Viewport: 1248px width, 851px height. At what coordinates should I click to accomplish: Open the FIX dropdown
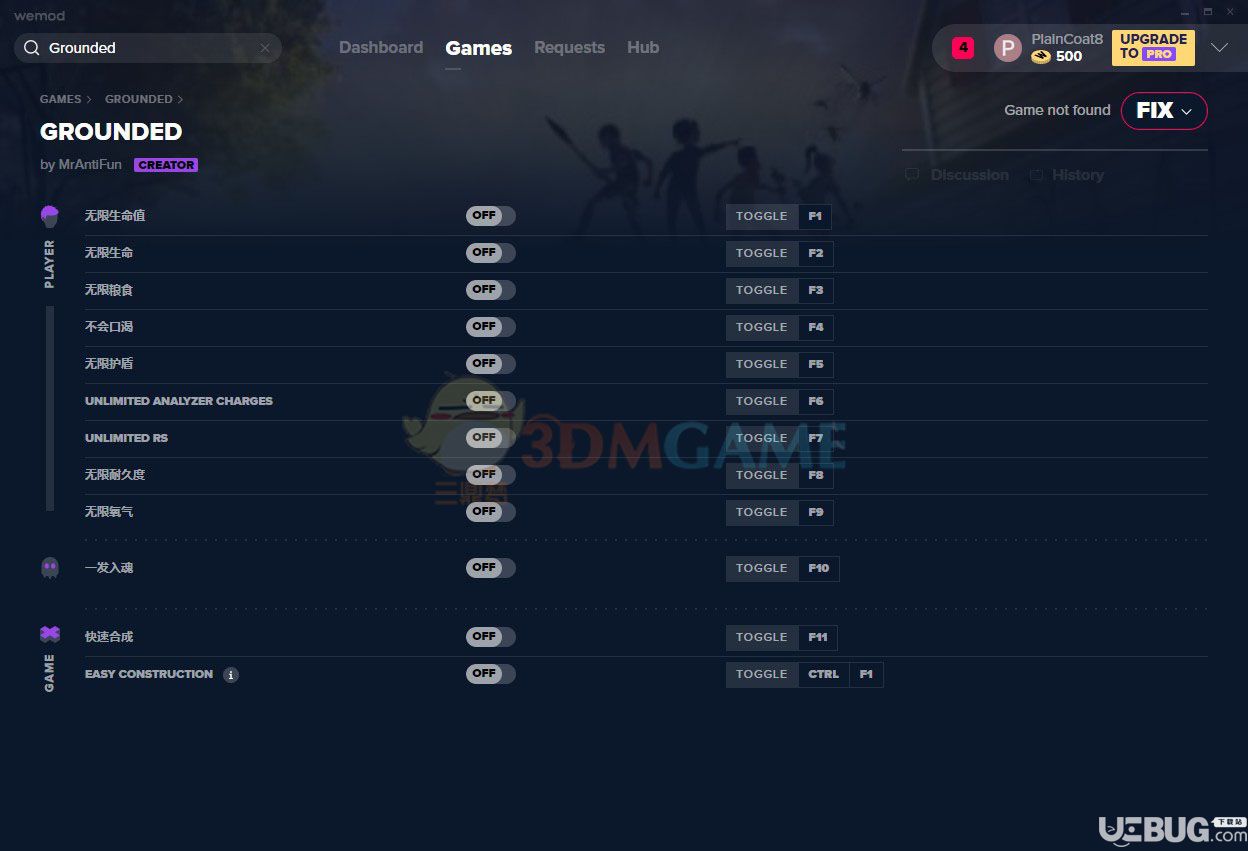coord(1164,111)
